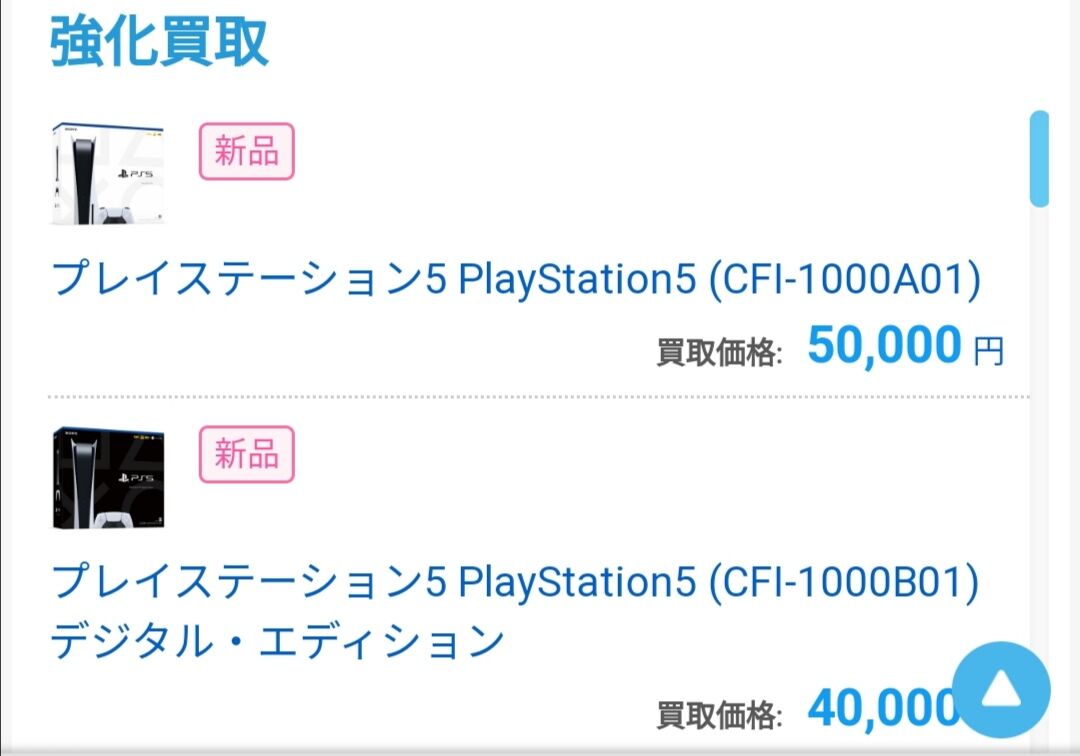Open the white PS5 box thumbnail
This screenshot has height=756, width=1080.
point(107,175)
